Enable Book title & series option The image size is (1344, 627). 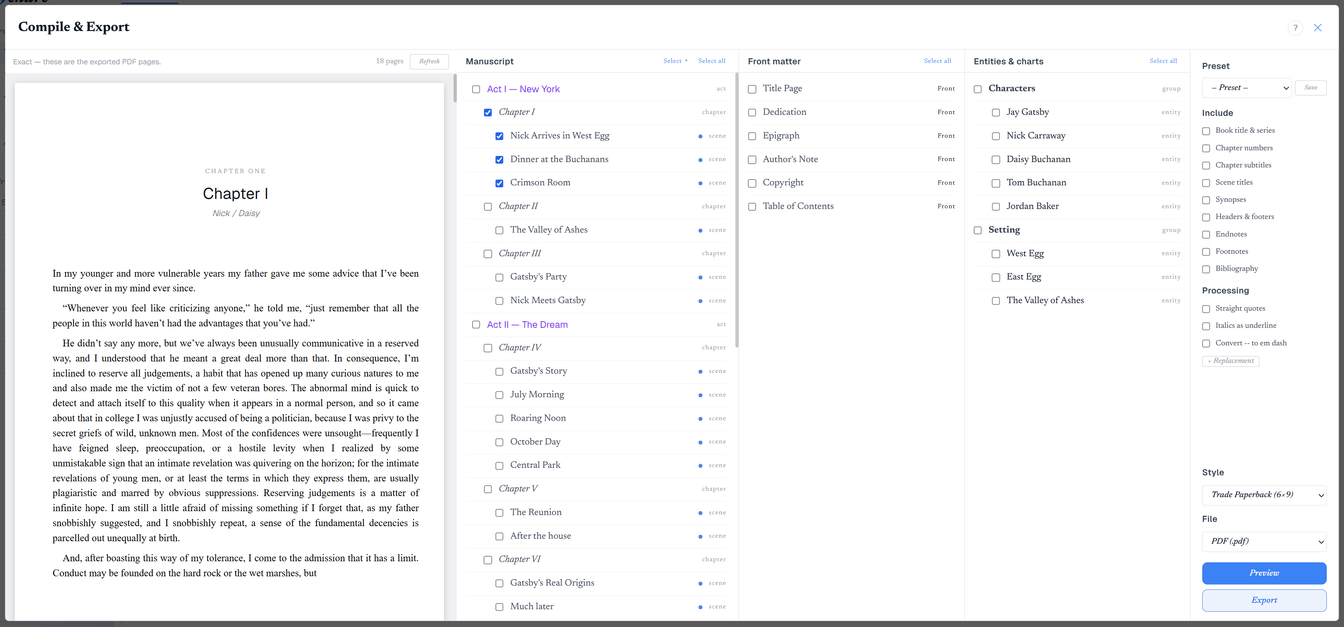pyautogui.click(x=1206, y=131)
